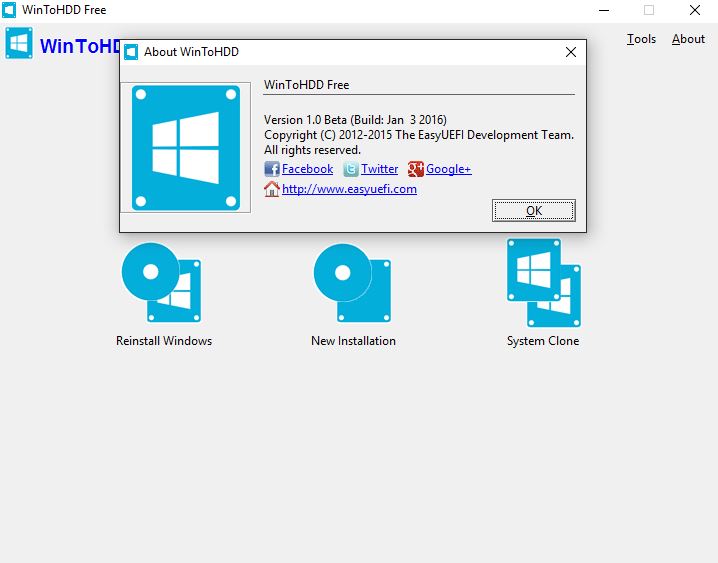Click the small icon in About dialog title bar

(131, 52)
